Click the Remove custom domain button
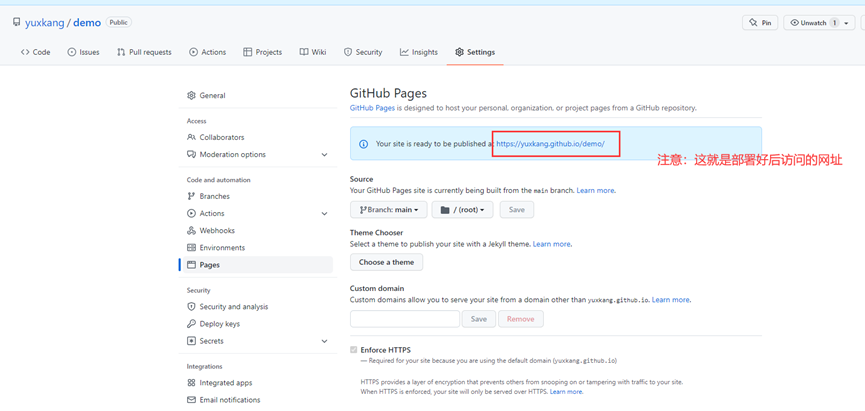865x411 pixels. [521, 319]
